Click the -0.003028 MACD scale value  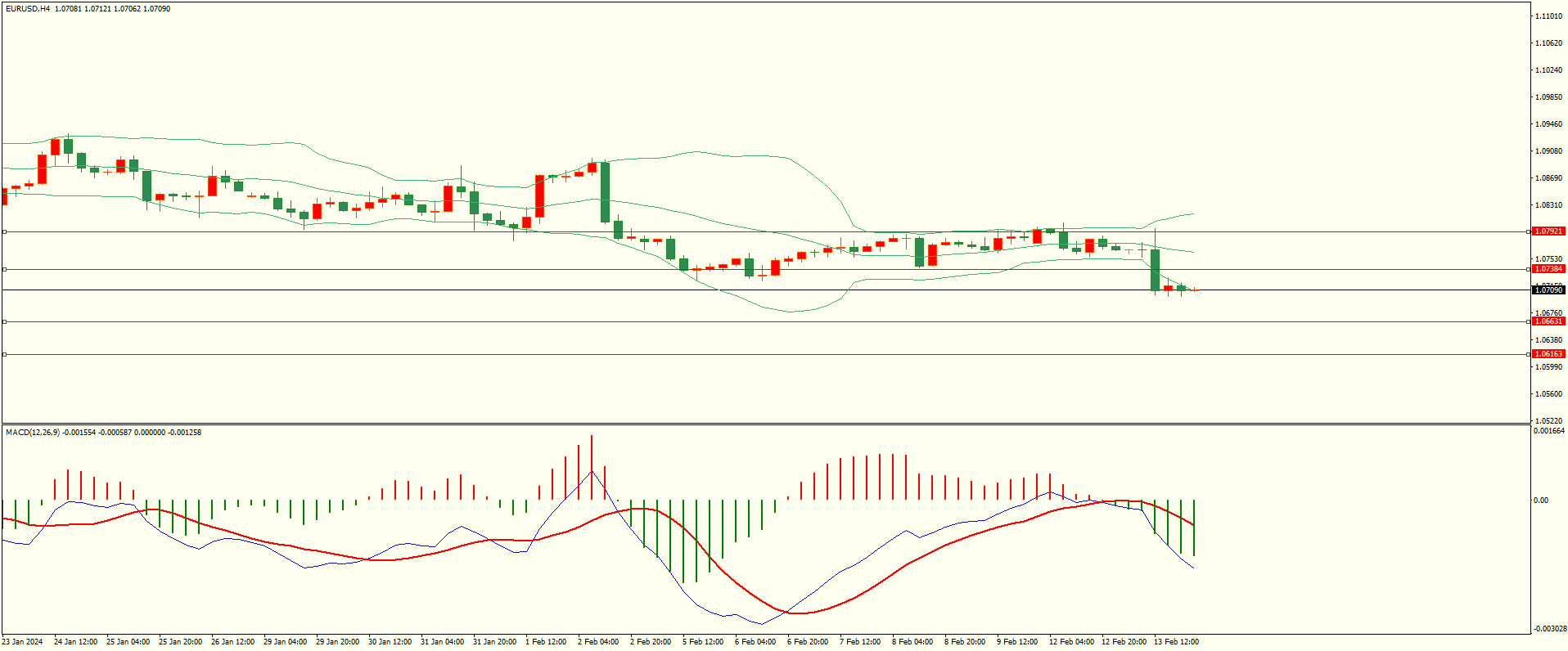click(x=1549, y=629)
